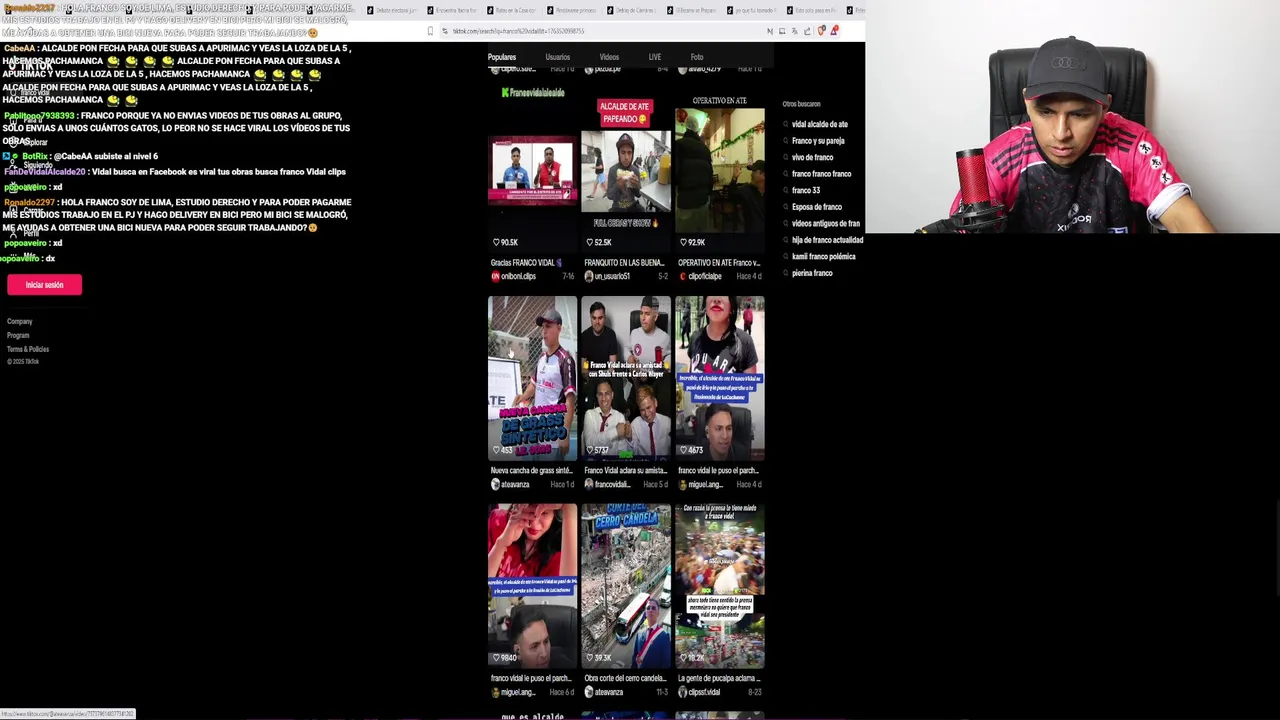Click francovidali avatar icon
The image size is (1280, 720).
(589, 484)
